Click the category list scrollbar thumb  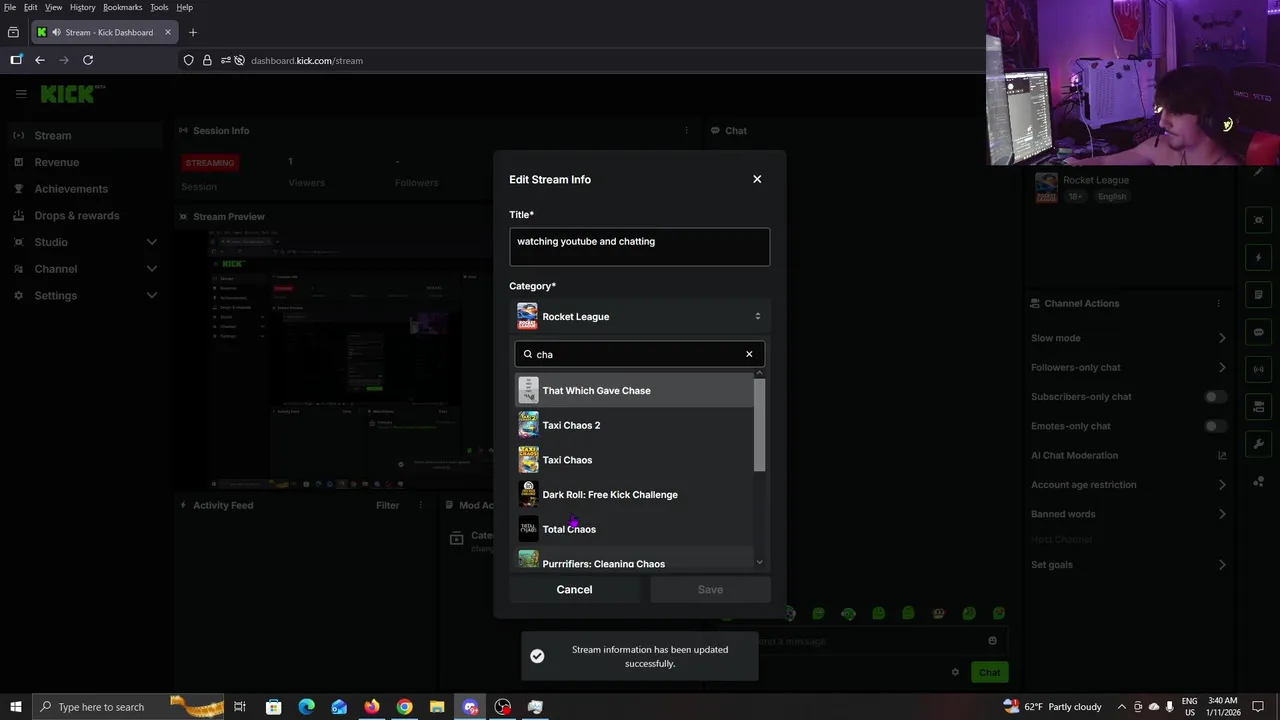[759, 425]
